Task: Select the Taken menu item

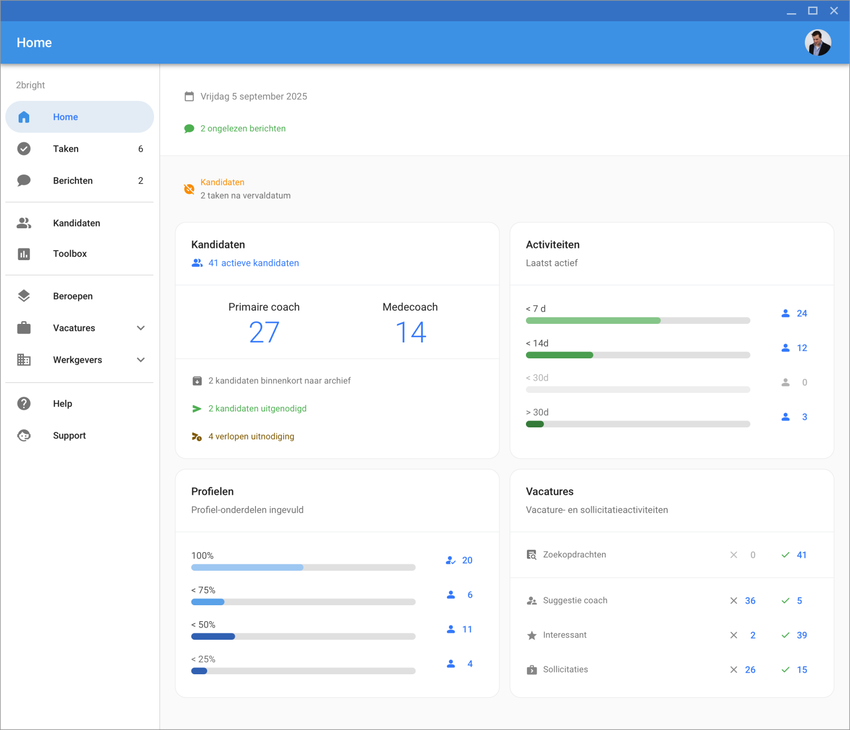Action: point(66,149)
